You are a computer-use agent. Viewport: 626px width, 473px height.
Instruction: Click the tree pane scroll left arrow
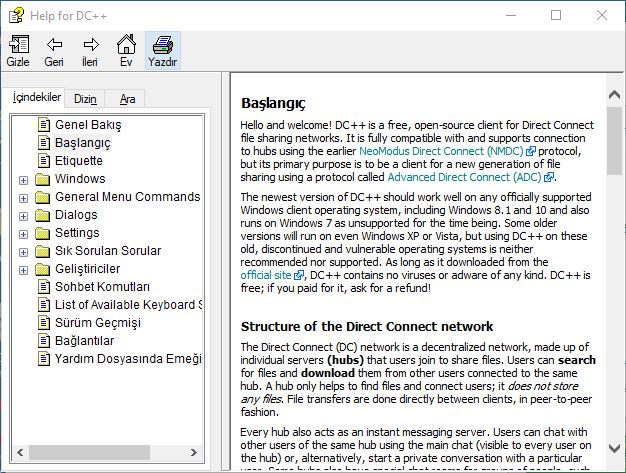(x=20, y=452)
